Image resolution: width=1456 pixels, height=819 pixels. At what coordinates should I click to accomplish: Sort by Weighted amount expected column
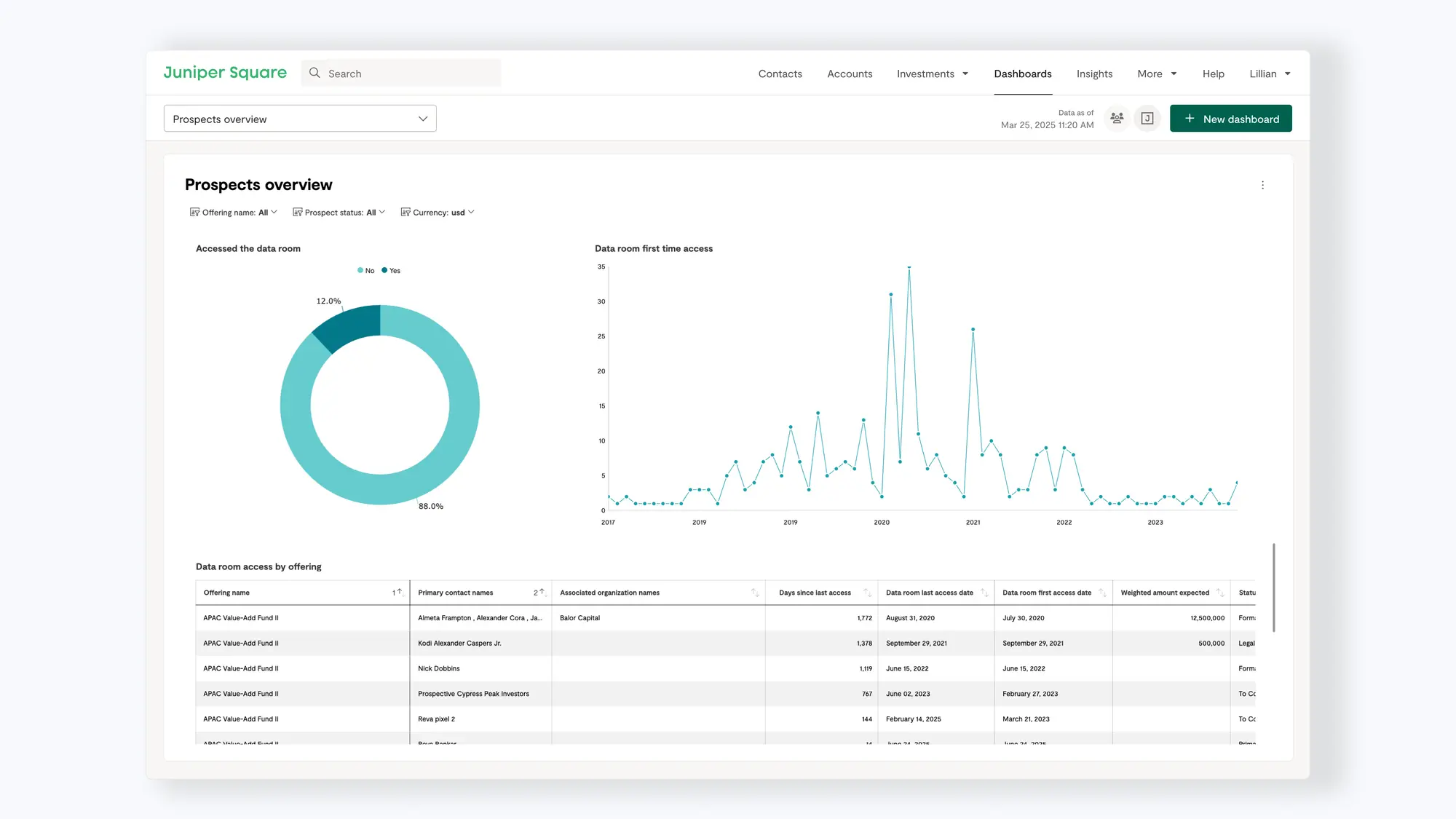click(x=1220, y=593)
